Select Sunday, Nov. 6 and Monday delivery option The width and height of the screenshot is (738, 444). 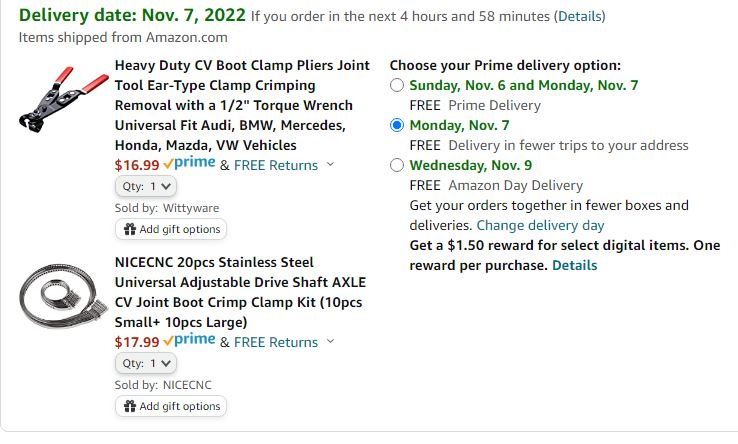(x=398, y=85)
